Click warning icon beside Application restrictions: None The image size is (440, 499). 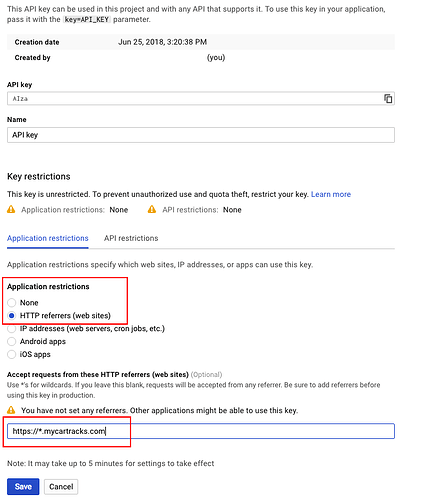tap(11, 209)
